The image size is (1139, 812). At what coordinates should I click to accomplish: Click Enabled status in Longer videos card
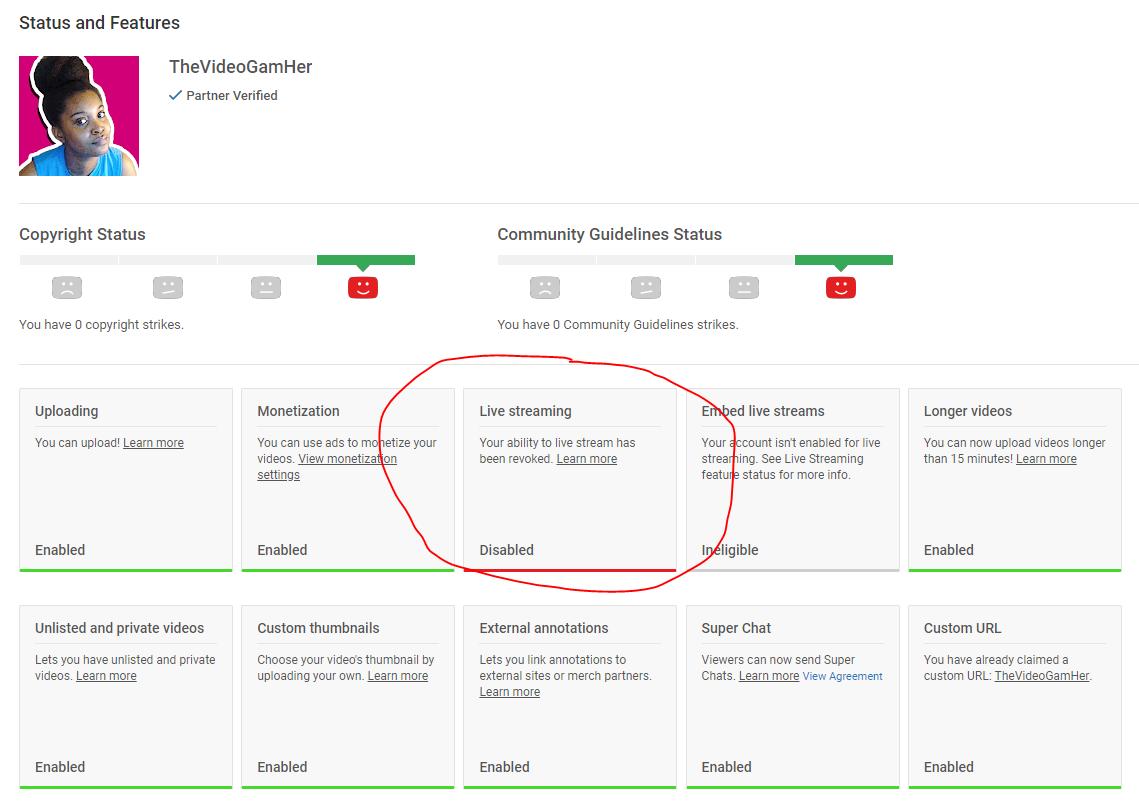949,551
